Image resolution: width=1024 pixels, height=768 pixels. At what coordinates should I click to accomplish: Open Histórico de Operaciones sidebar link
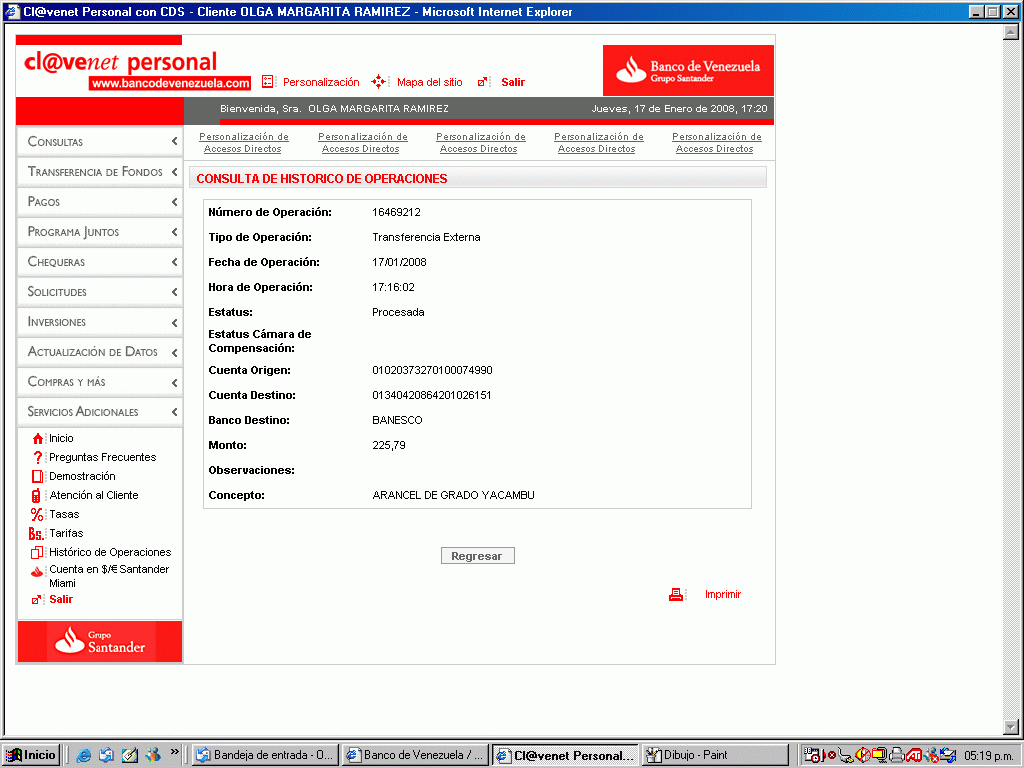tap(110, 552)
